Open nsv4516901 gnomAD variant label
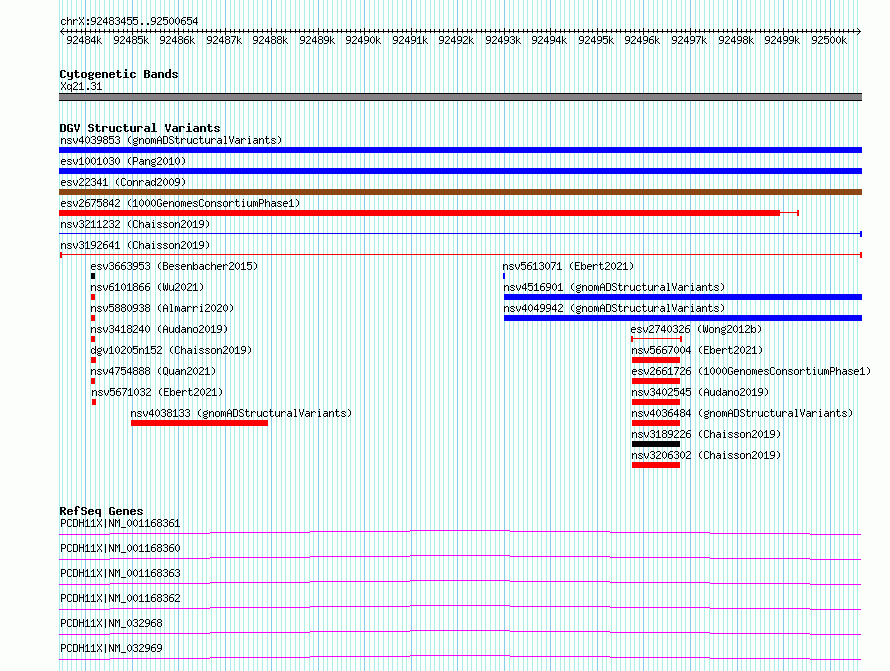 pos(614,287)
